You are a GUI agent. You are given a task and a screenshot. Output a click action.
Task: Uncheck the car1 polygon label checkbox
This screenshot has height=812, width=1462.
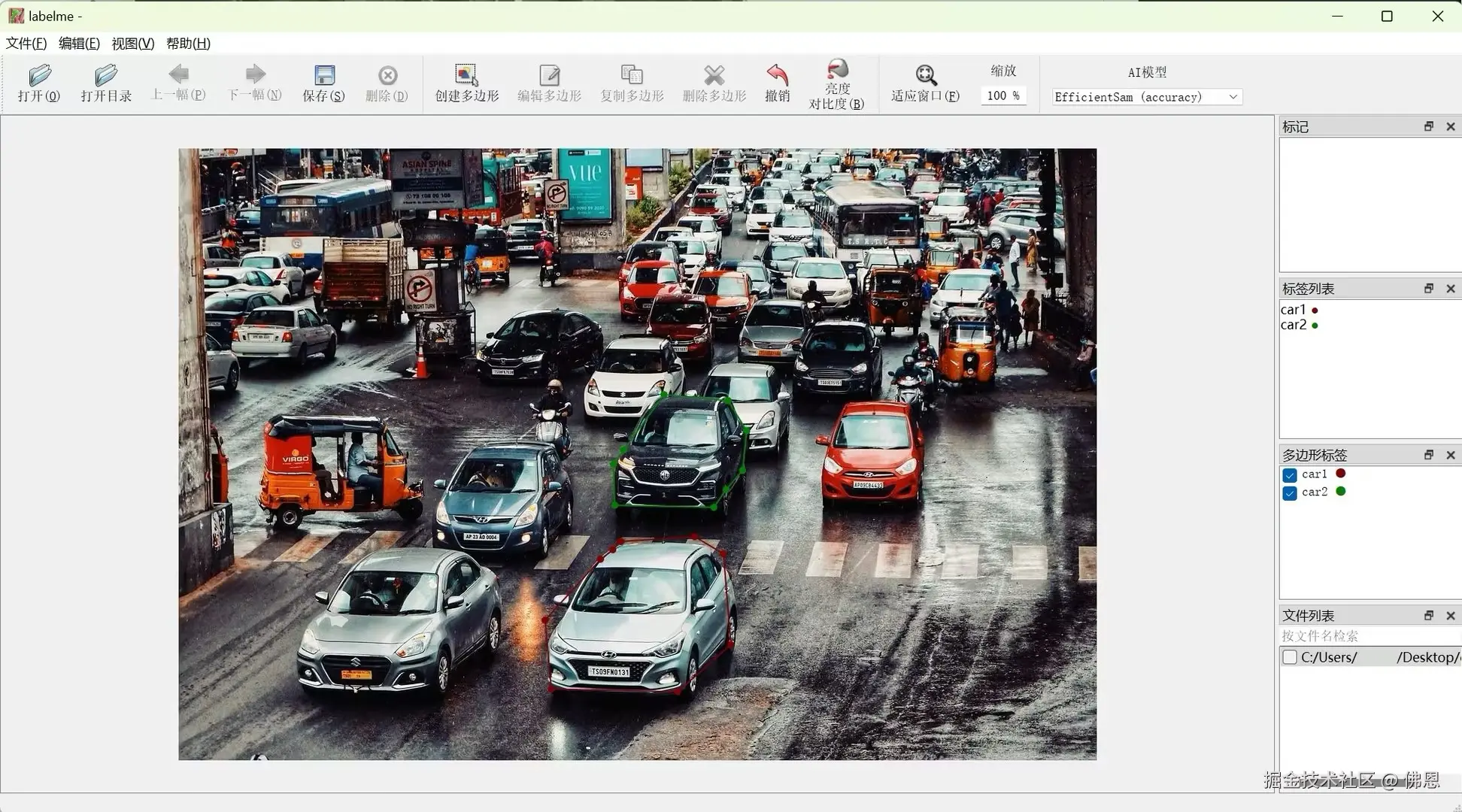[1290, 475]
